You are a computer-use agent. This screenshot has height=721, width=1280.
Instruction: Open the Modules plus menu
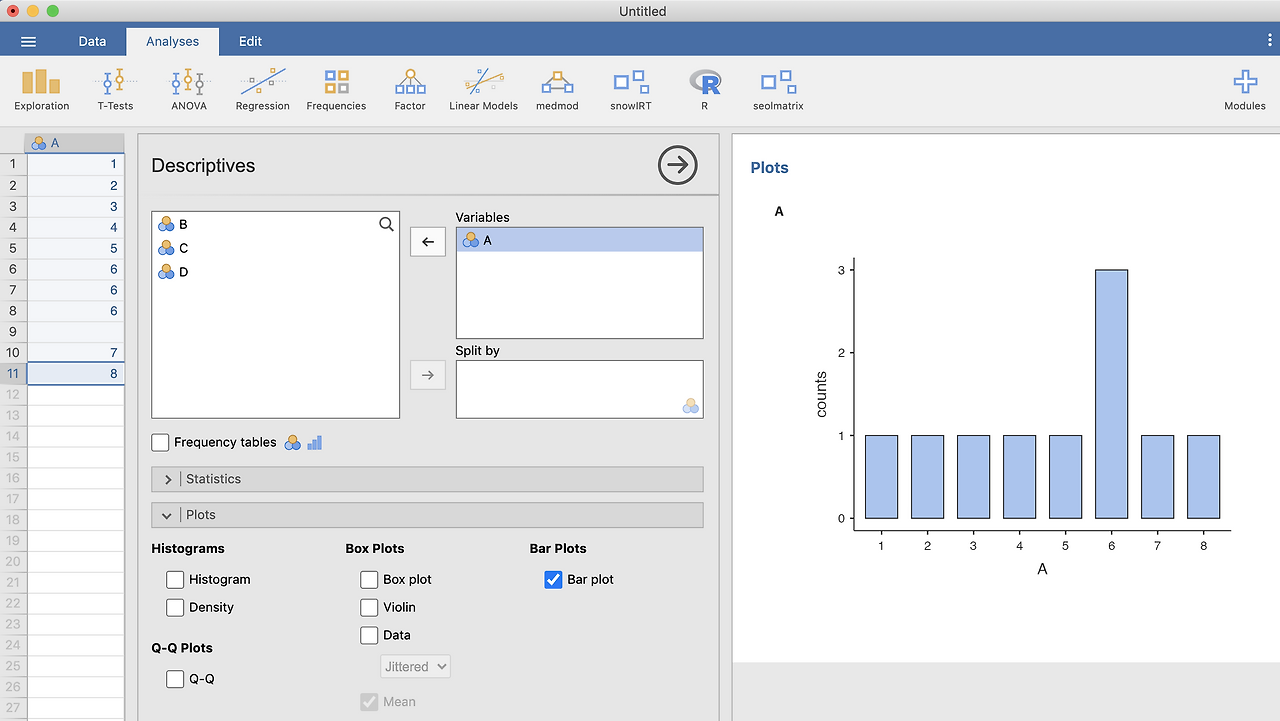(x=1245, y=90)
